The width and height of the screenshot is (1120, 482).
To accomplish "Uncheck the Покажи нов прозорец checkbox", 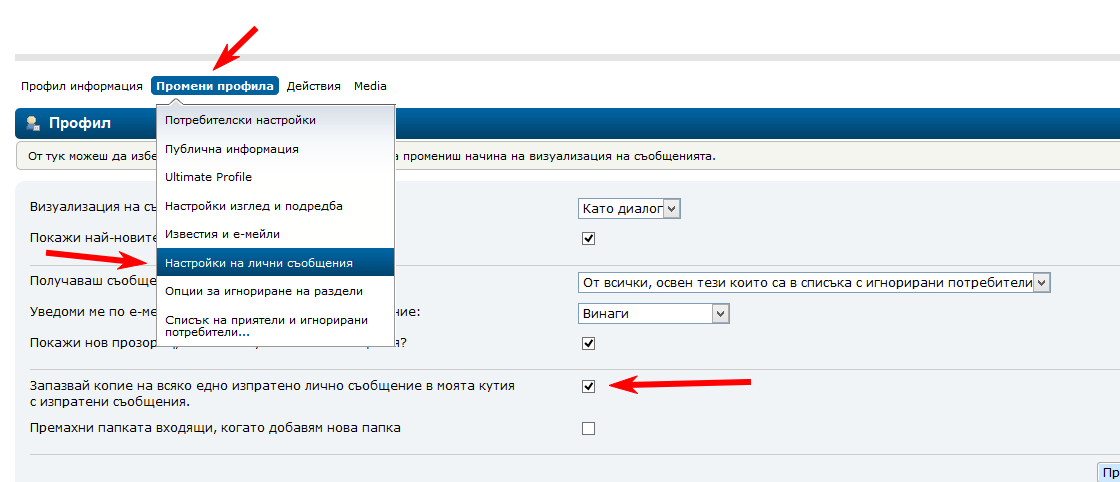I will pos(589,344).
